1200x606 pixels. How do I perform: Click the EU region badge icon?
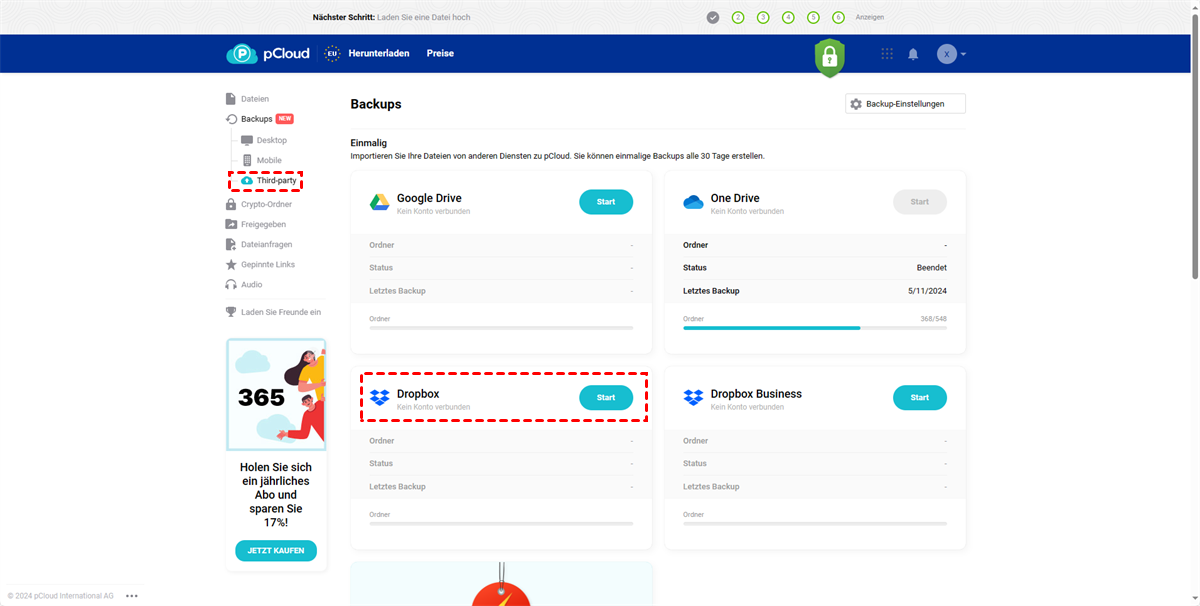[x=332, y=54]
